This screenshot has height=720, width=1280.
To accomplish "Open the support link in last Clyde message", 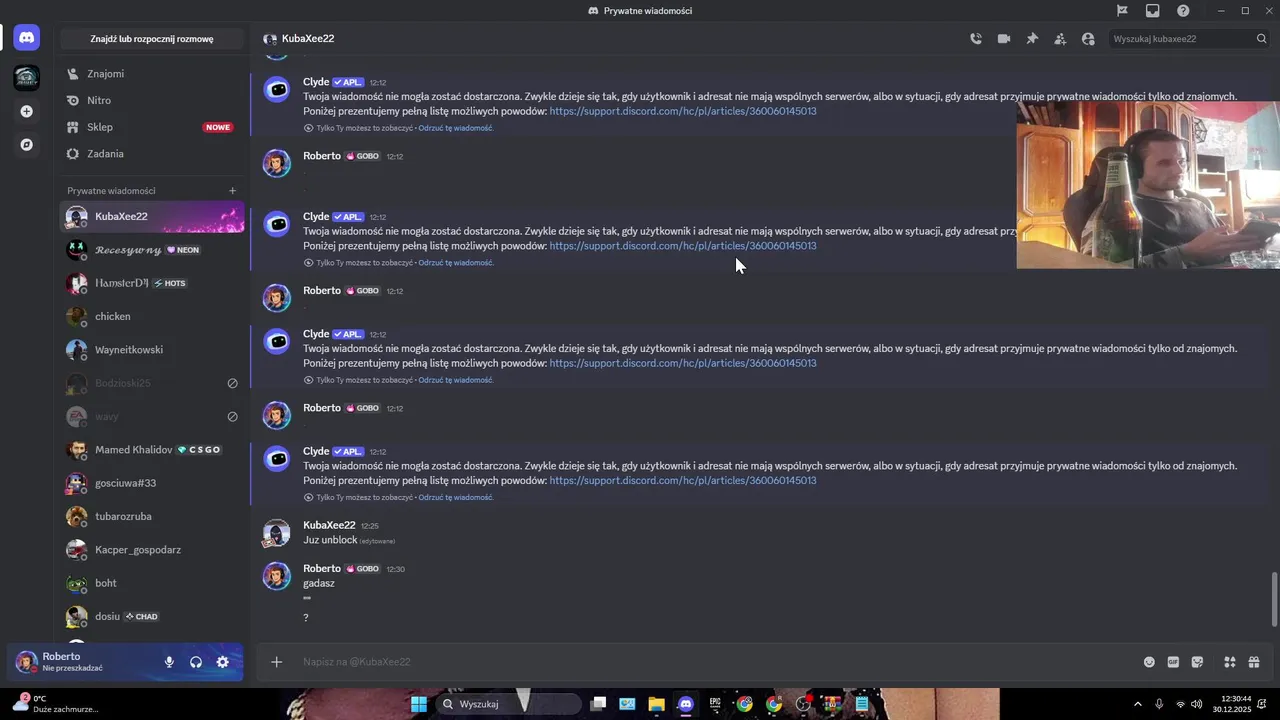I will pyautogui.click(x=683, y=481).
